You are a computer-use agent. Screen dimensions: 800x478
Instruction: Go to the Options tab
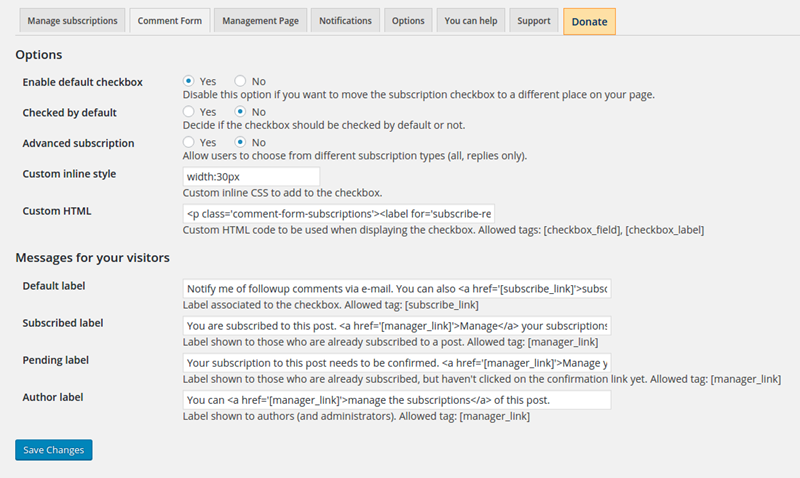click(408, 21)
